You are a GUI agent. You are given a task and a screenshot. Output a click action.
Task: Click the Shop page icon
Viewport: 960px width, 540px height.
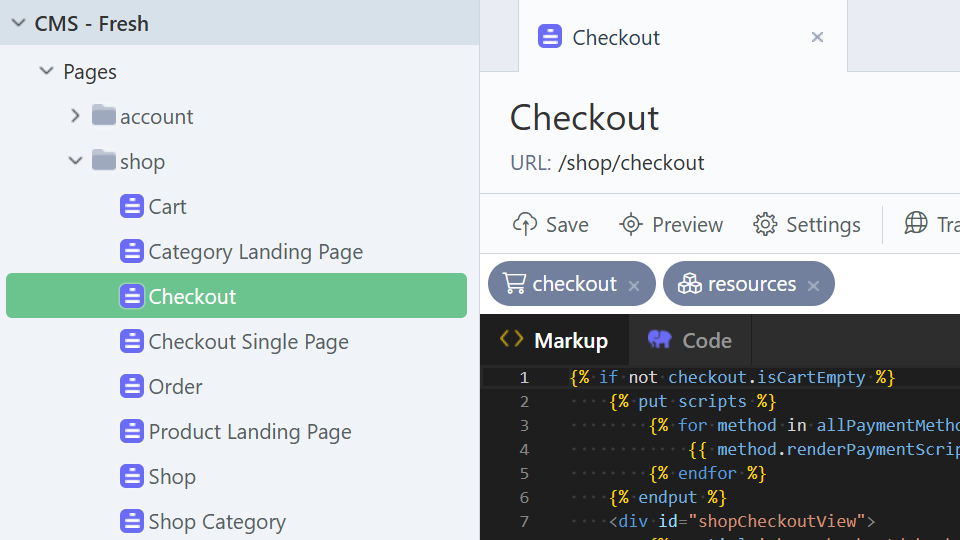pyautogui.click(x=132, y=476)
